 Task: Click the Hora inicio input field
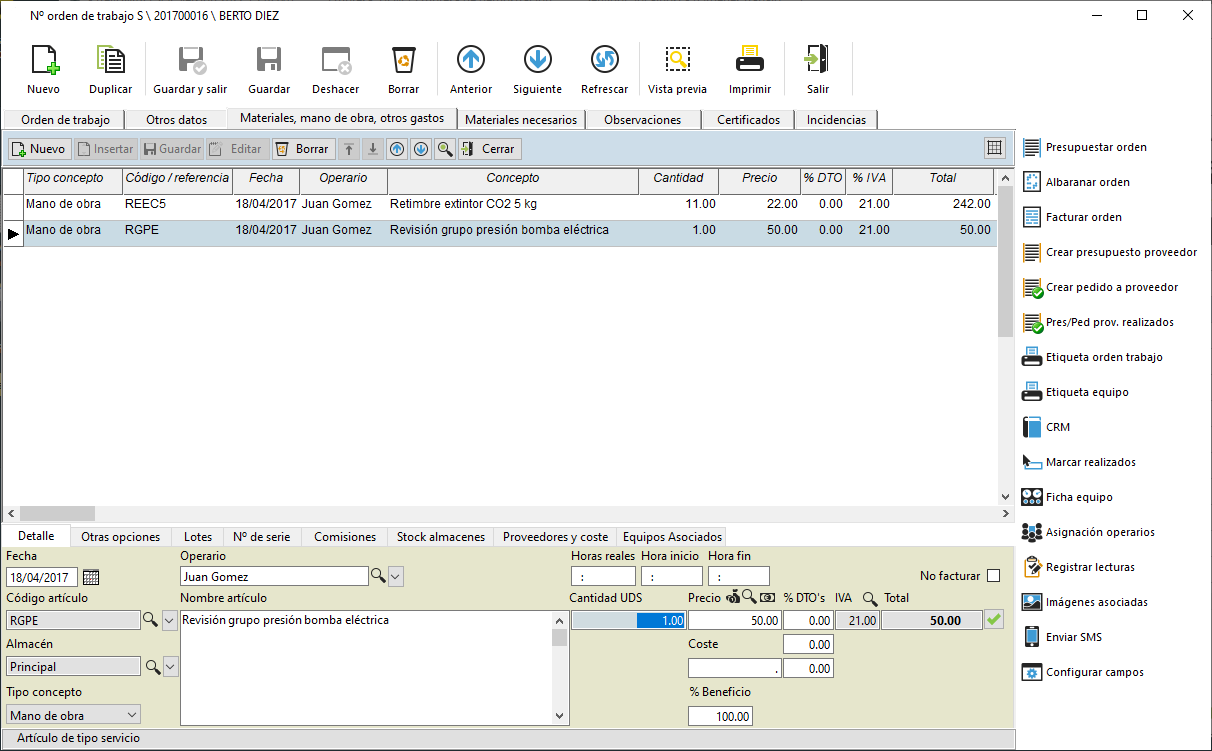[672, 576]
